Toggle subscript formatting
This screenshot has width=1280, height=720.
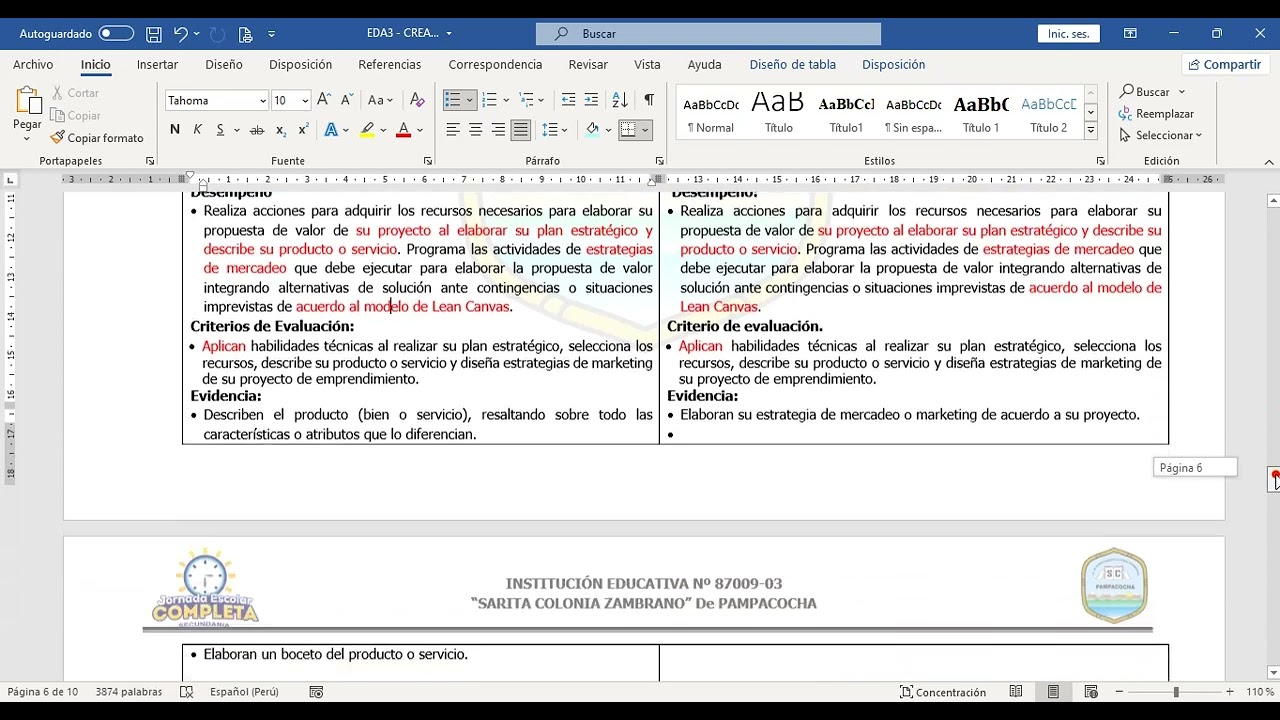281,130
